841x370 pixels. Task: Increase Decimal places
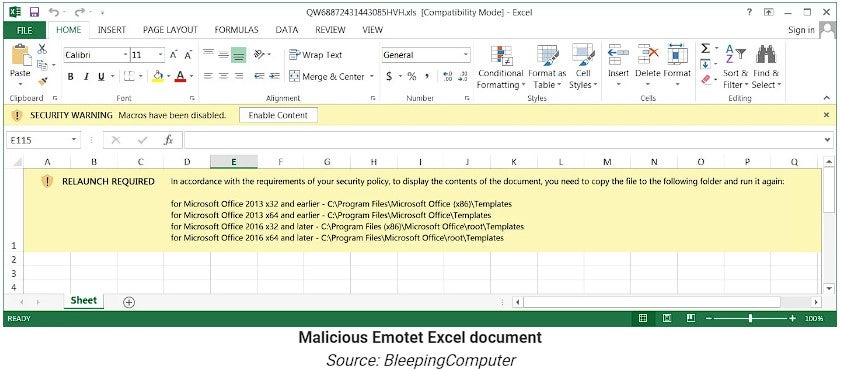point(448,77)
